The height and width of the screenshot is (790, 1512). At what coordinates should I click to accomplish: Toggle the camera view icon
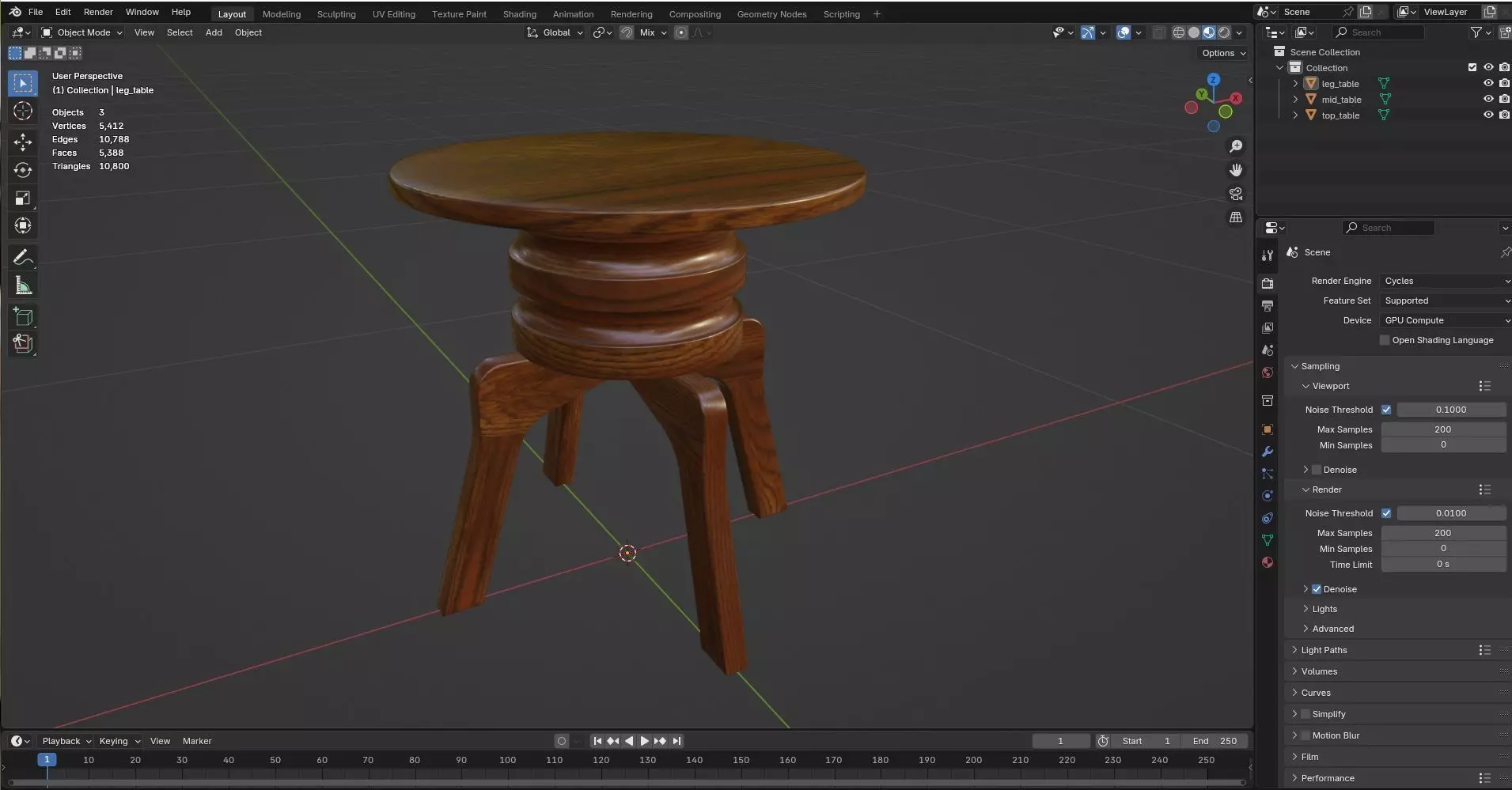tap(1236, 194)
